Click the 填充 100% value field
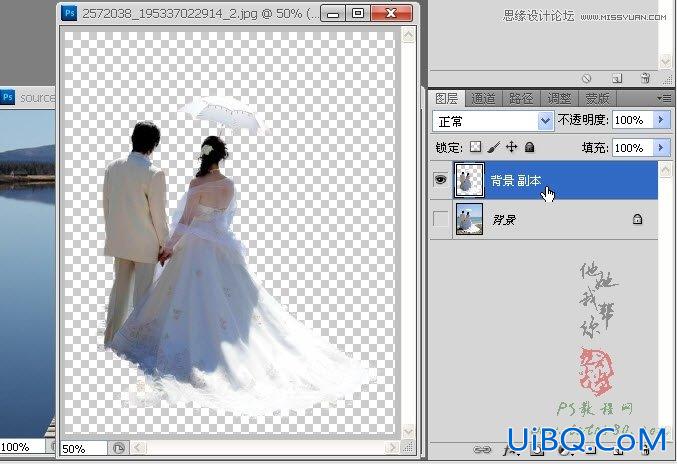The width and height of the screenshot is (677, 464). (x=633, y=148)
